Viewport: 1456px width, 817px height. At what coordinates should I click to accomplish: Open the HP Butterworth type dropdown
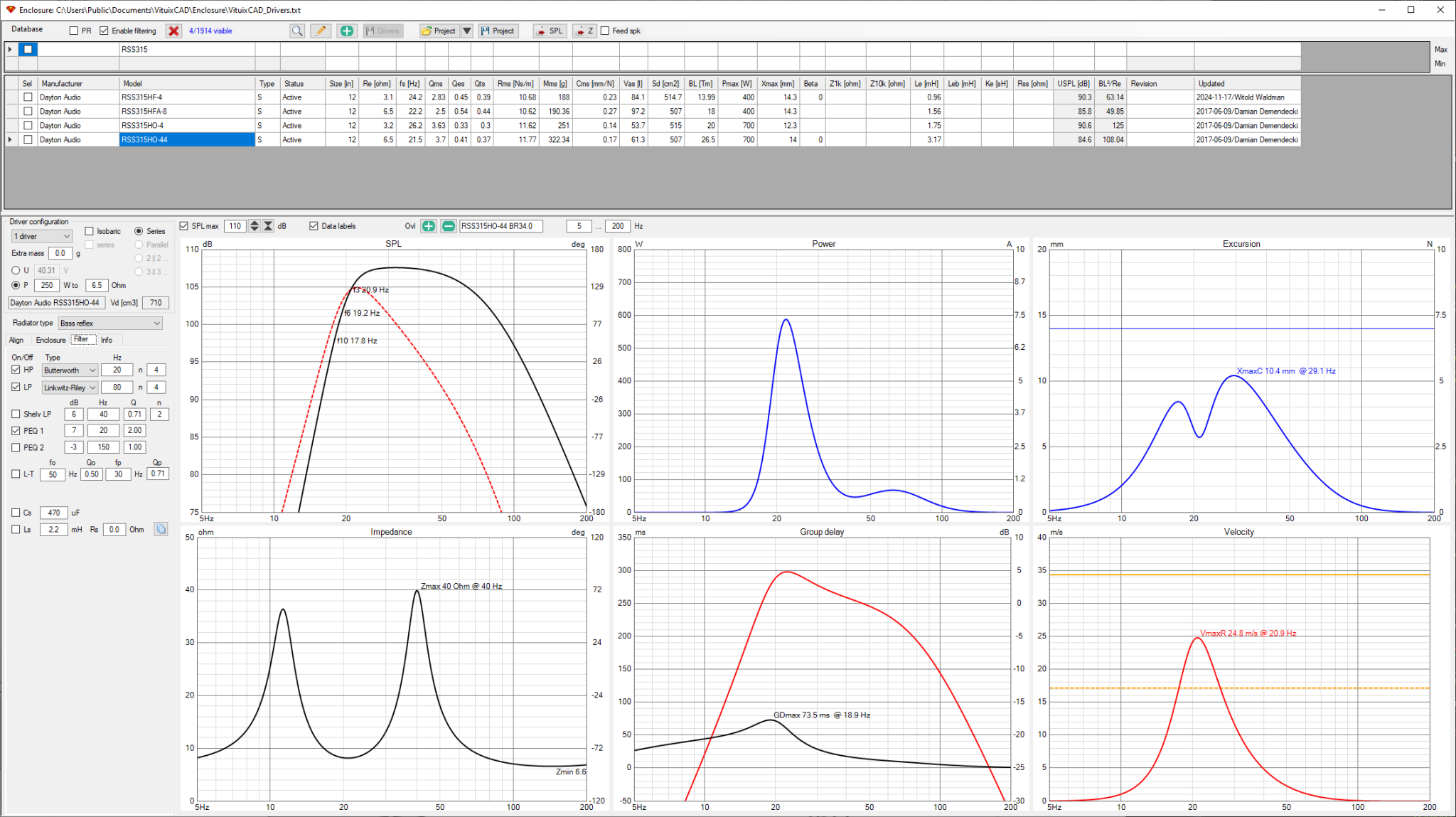(70, 370)
